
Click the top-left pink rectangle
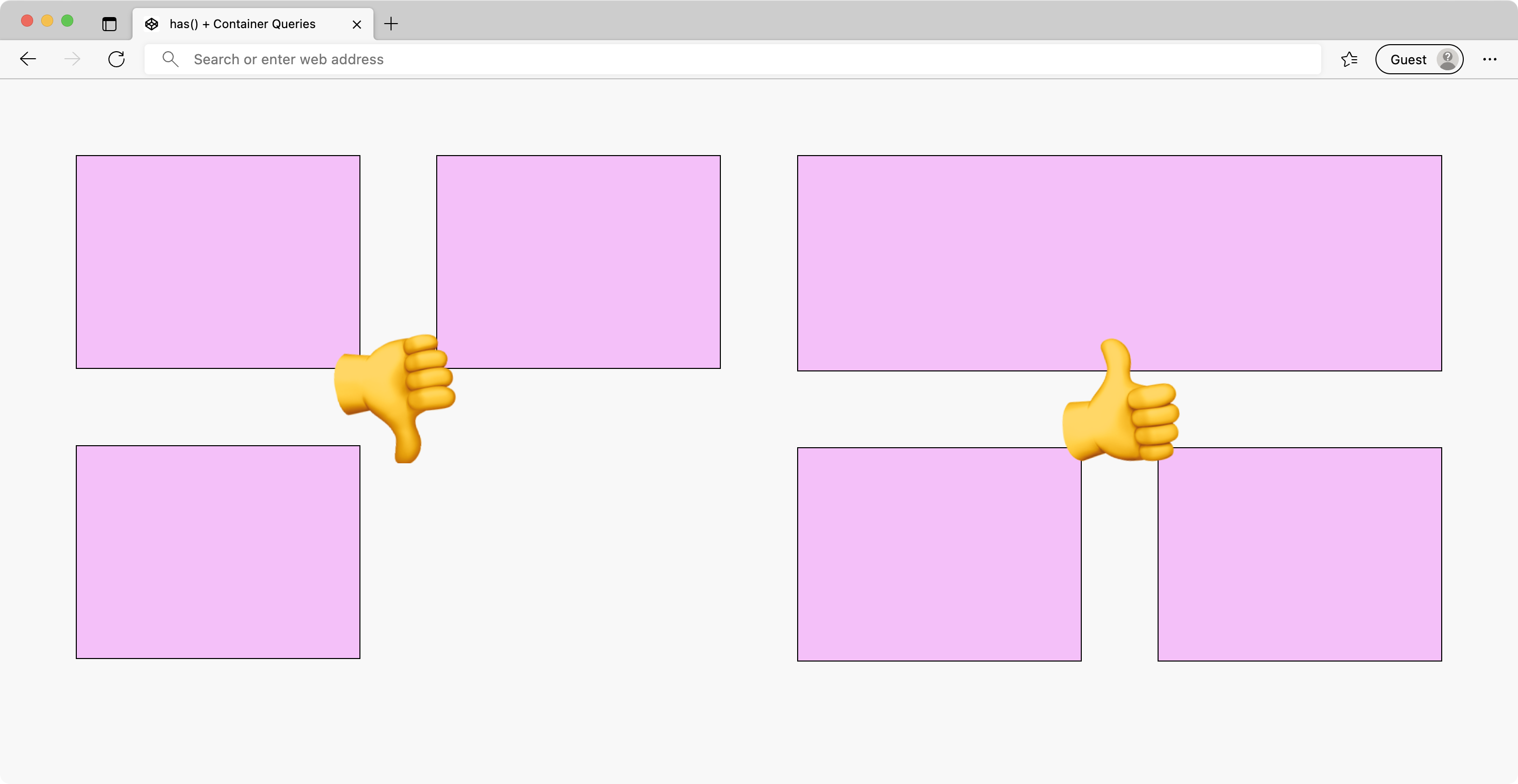218,262
